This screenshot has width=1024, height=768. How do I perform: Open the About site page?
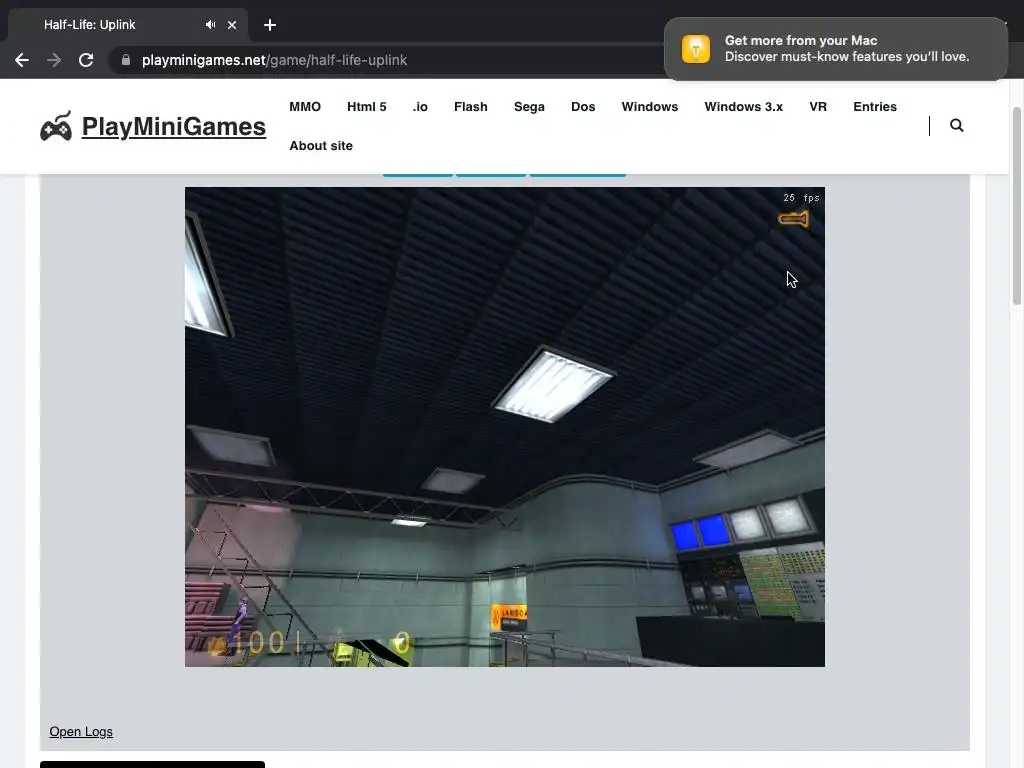point(321,146)
